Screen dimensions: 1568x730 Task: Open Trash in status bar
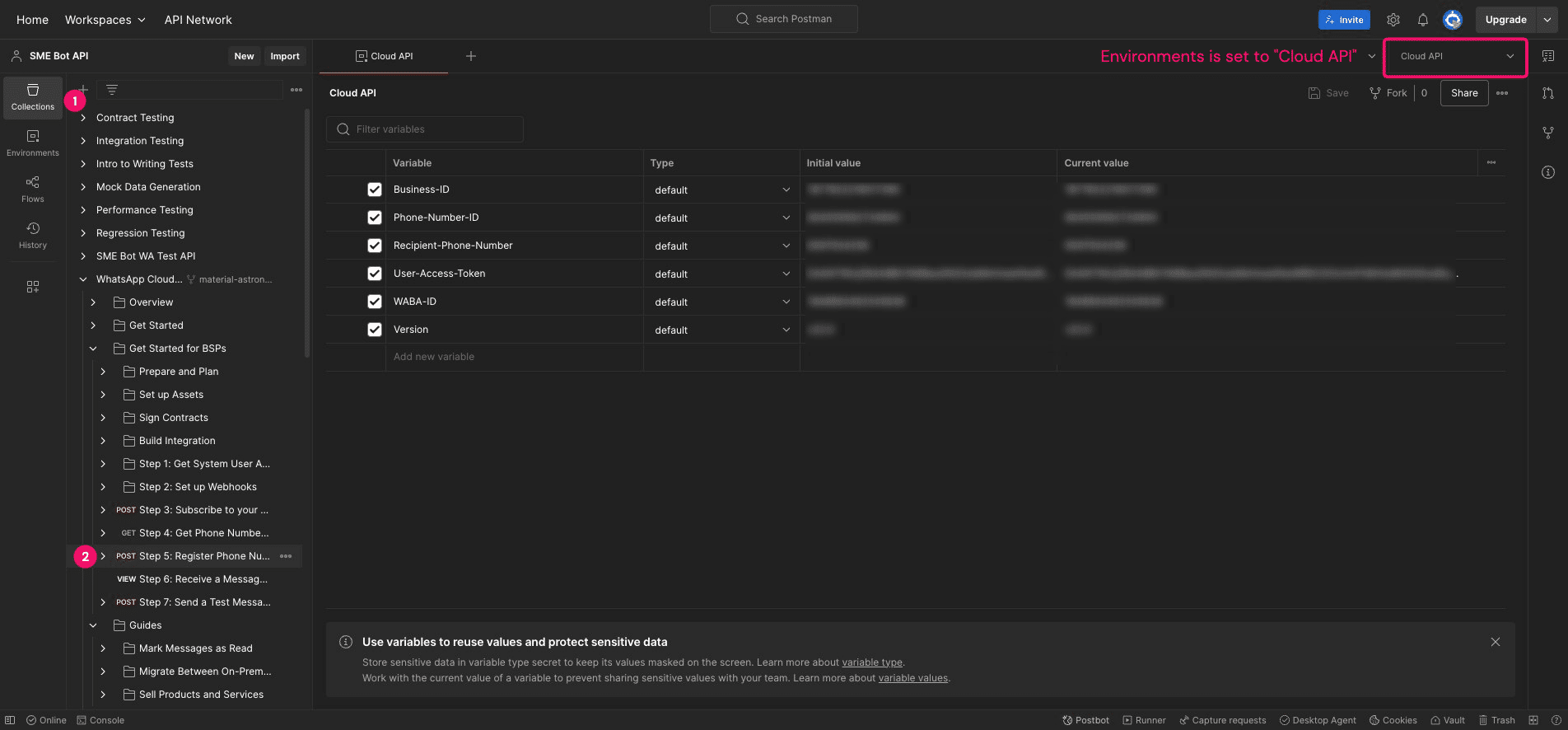[1496, 720]
